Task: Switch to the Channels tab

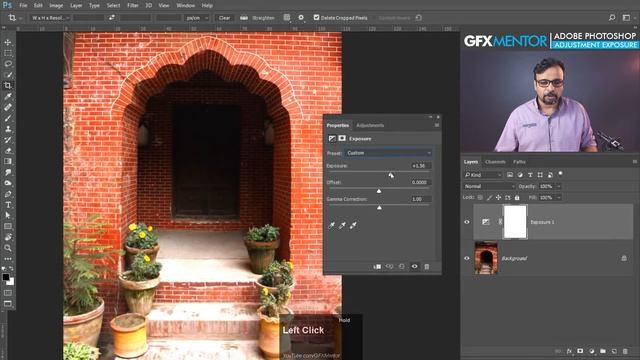Action: click(496, 162)
